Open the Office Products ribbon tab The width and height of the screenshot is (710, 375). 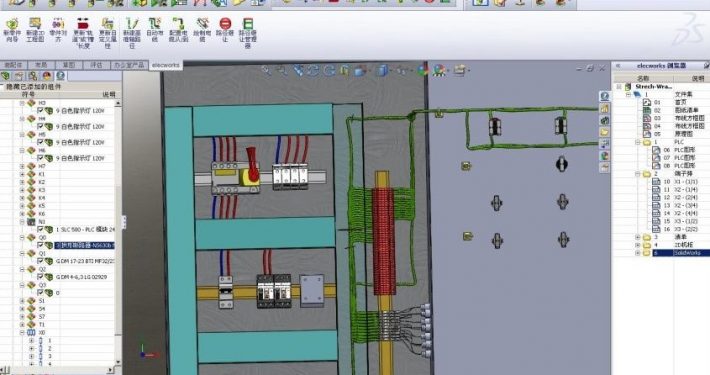(x=129, y=65)
